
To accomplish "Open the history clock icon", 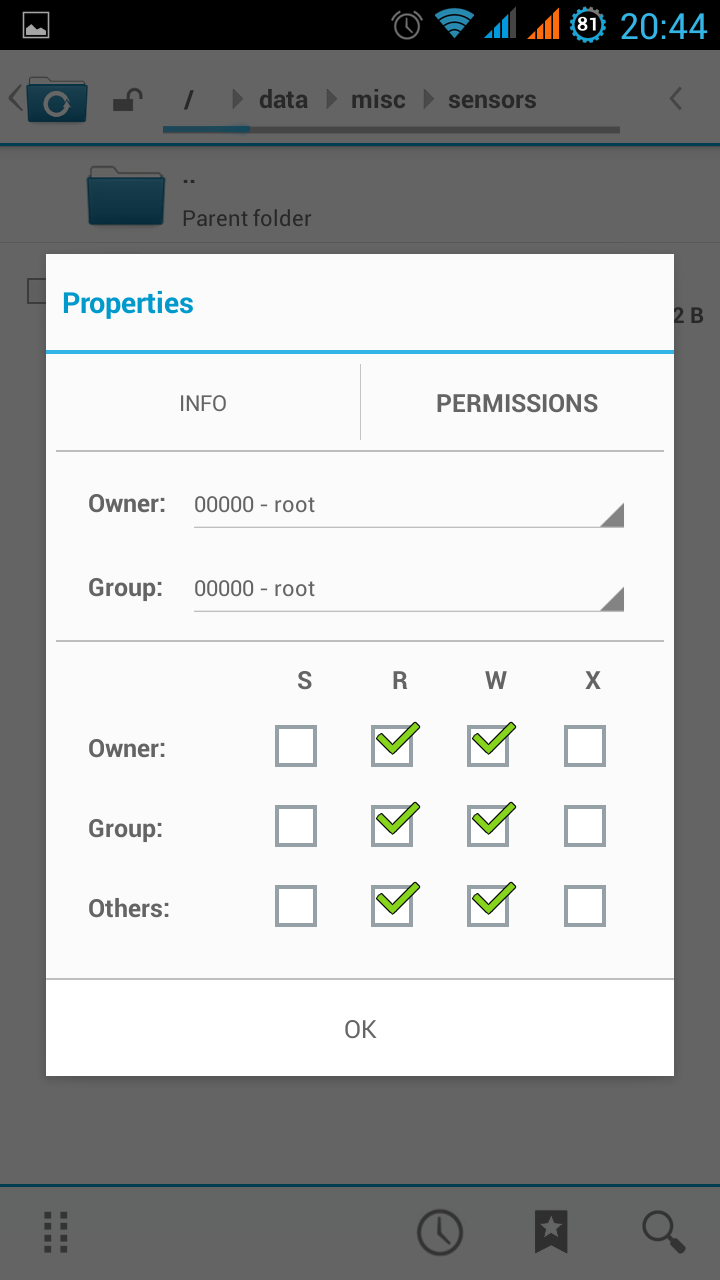I will 440,1232.
